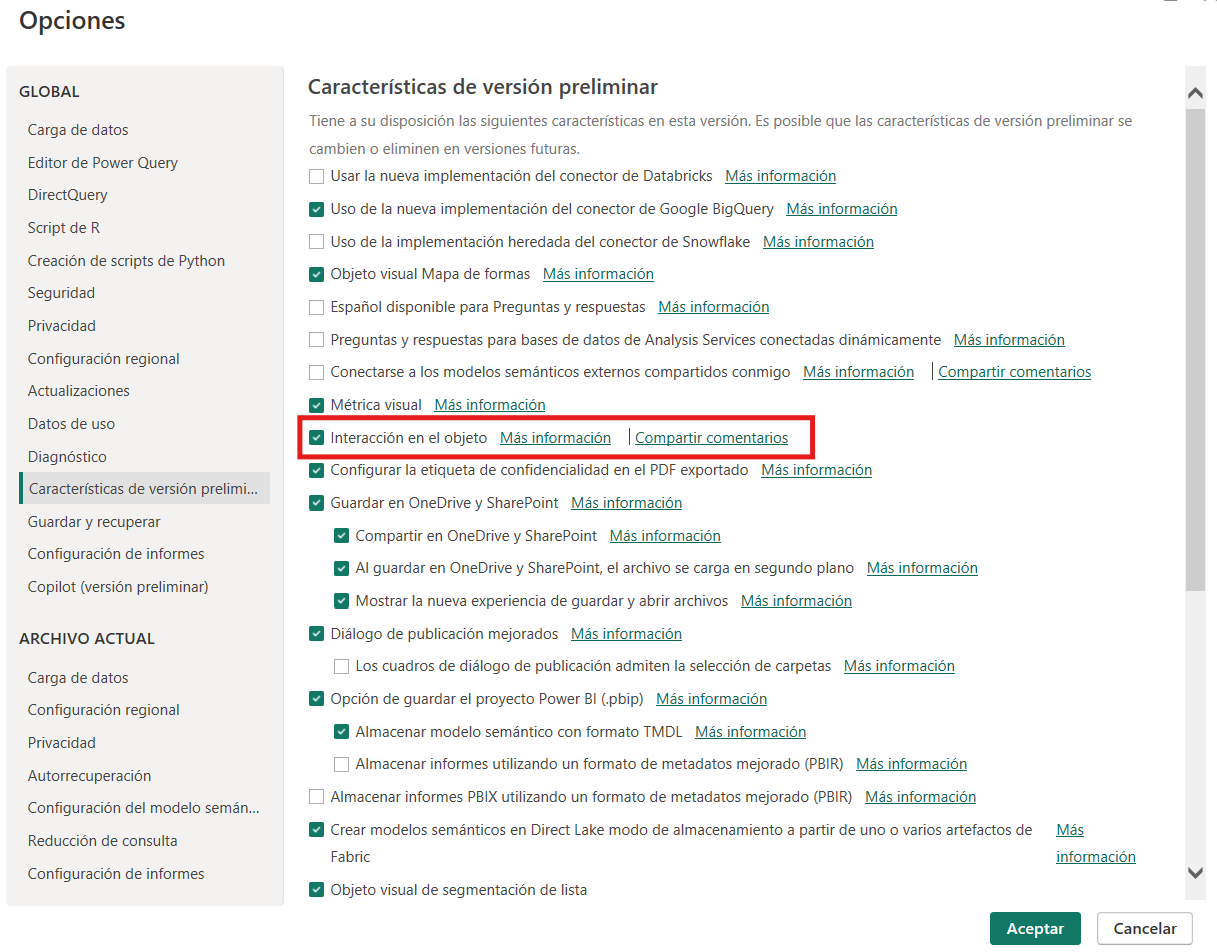Viewport: 1217px width, 952px height.
Task: Enable Español disponible para Preguntas y respuestas
Action: point(317,307)
